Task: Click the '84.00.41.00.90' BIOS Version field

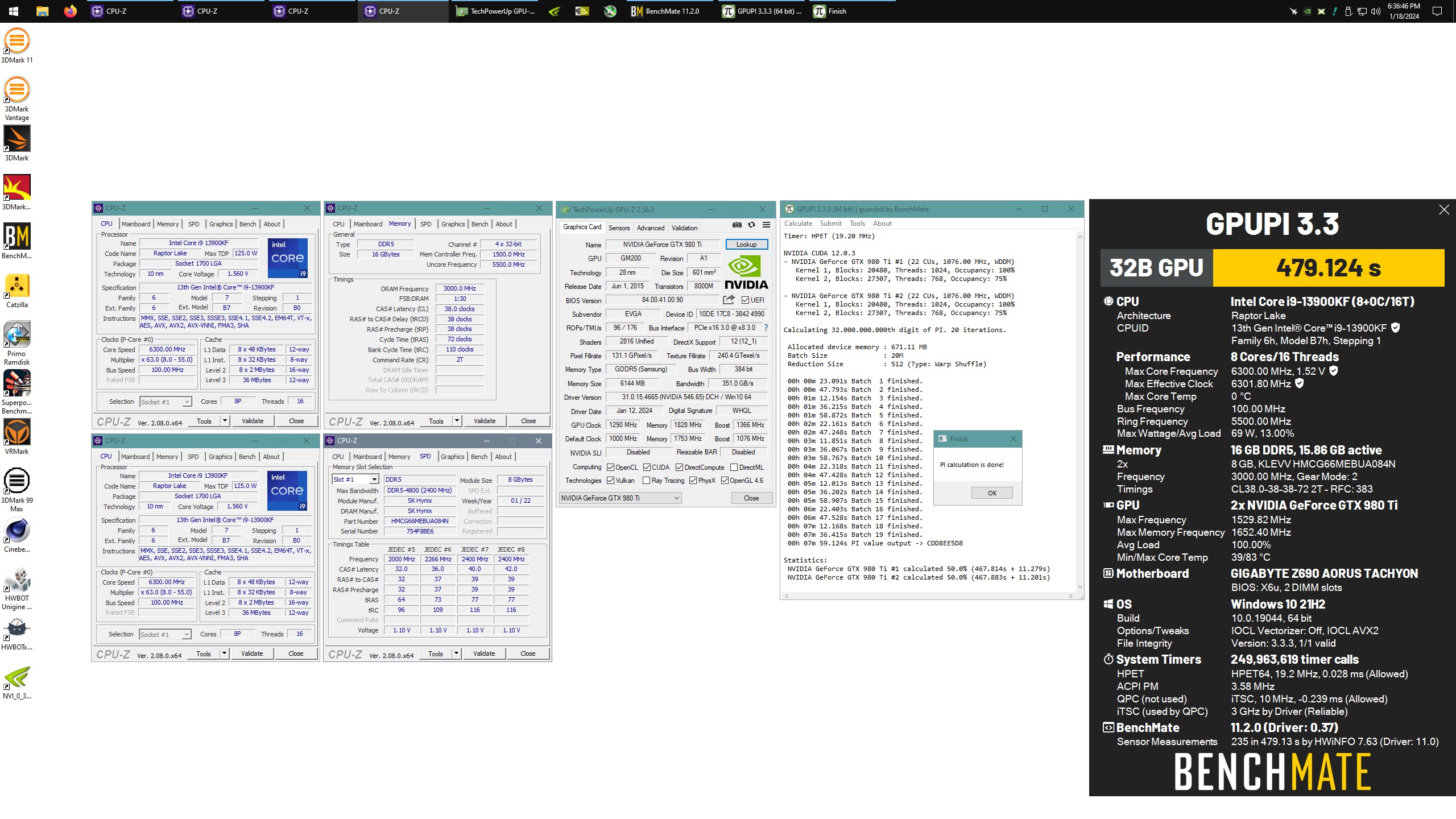Action: click(663, 300)
